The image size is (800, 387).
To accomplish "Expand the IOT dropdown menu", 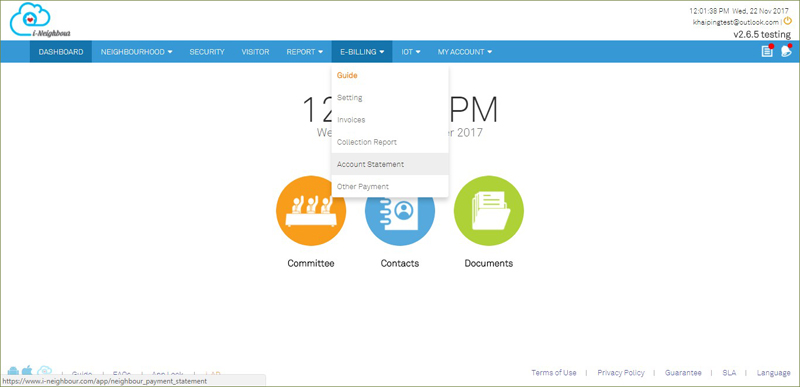I will pos(411,51).
